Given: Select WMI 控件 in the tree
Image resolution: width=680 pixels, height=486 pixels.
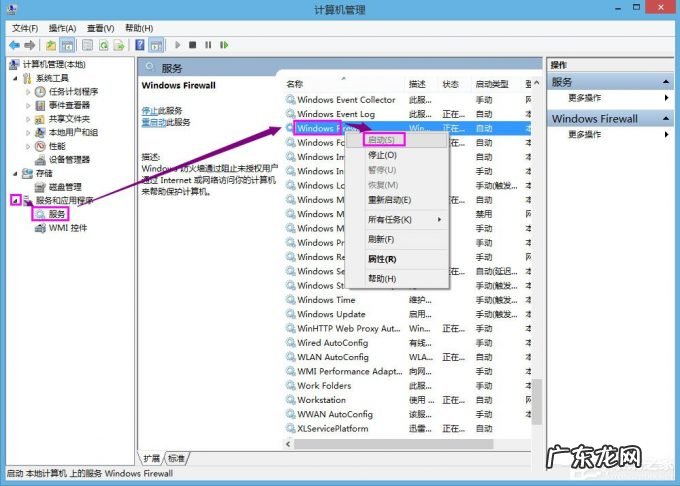Looking at the screenshot, I should point(68,228).
